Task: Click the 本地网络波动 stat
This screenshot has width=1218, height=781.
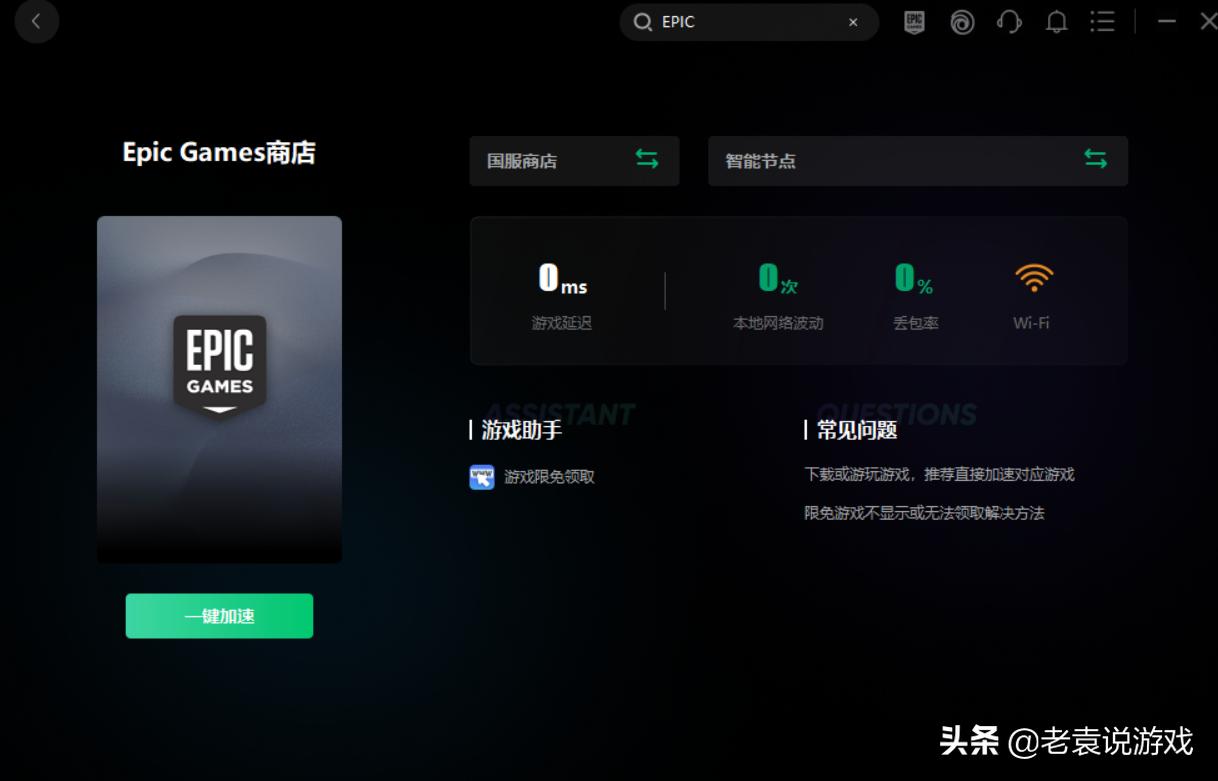Action: (778, 295)
